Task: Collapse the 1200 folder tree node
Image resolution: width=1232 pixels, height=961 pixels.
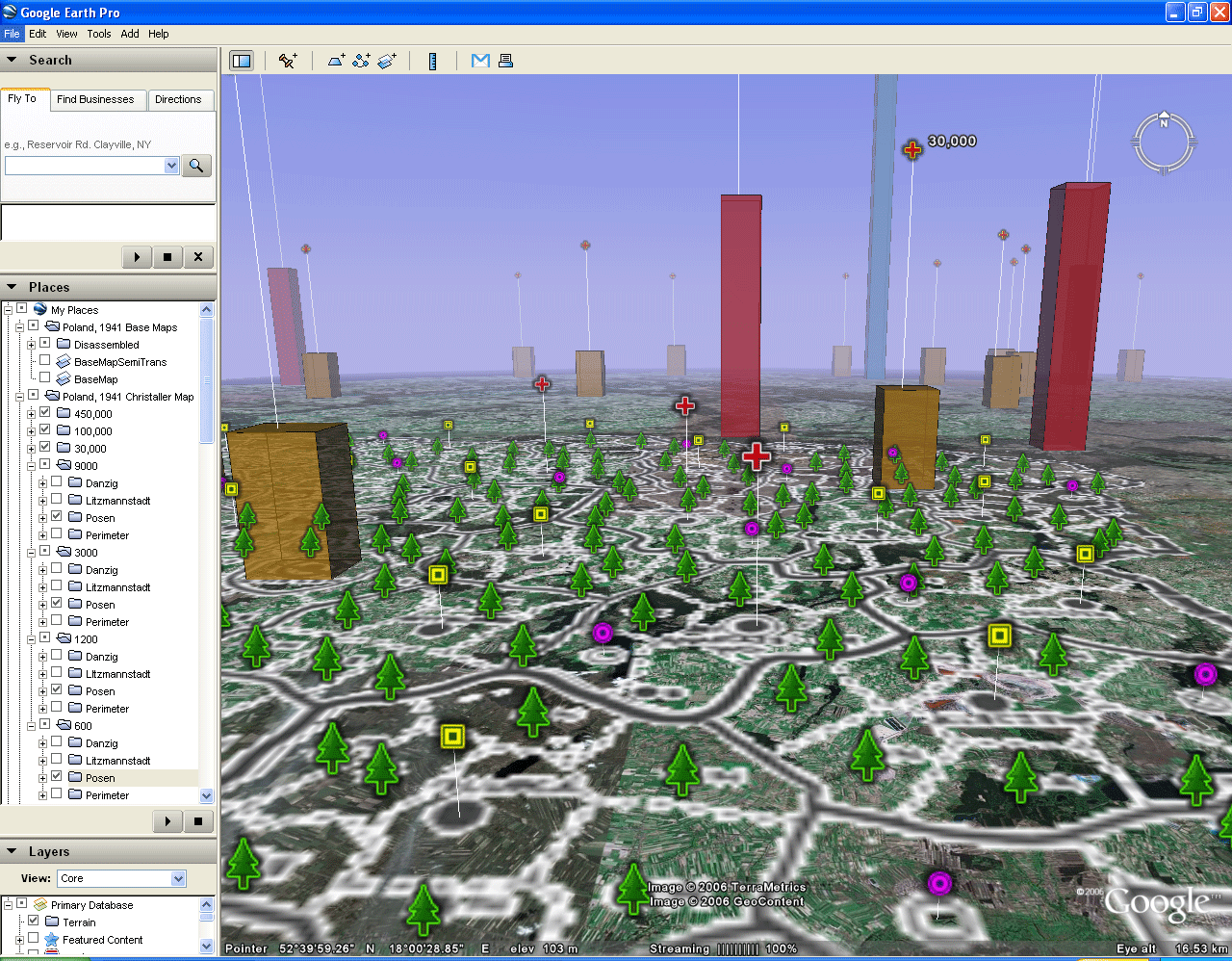Action: (31, 639)
